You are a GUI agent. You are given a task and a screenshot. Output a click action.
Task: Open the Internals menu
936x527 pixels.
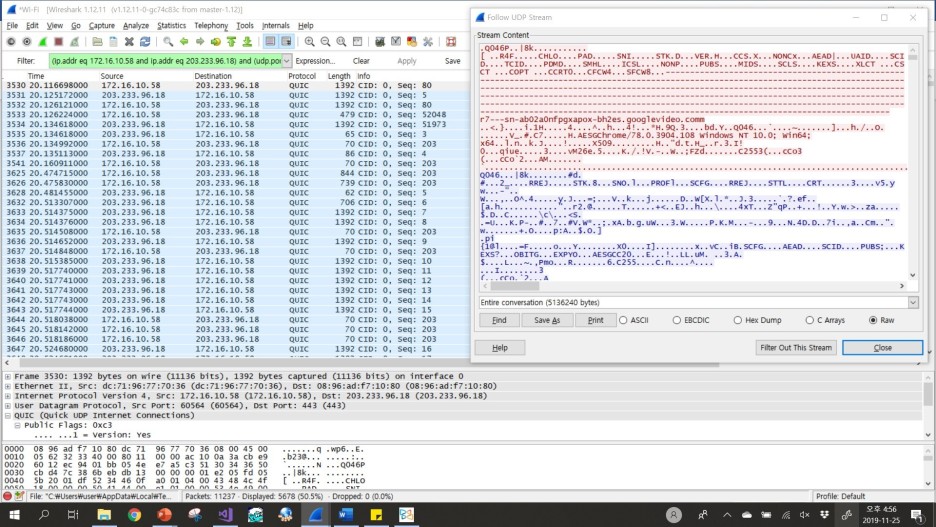pyautogui.click(x=275, y=26)
